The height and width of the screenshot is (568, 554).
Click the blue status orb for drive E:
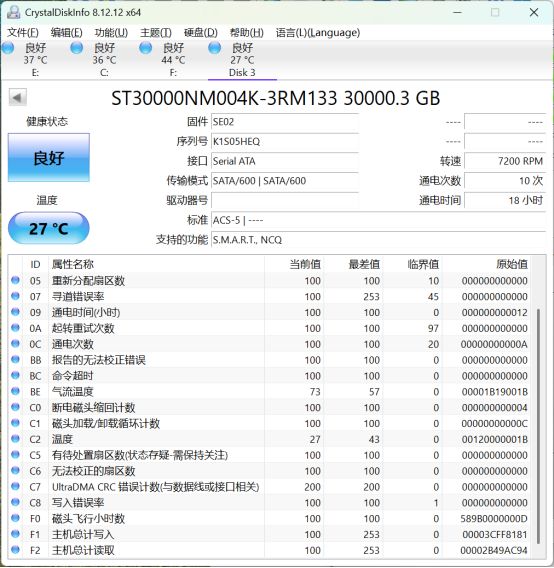(x=8, y=48)
